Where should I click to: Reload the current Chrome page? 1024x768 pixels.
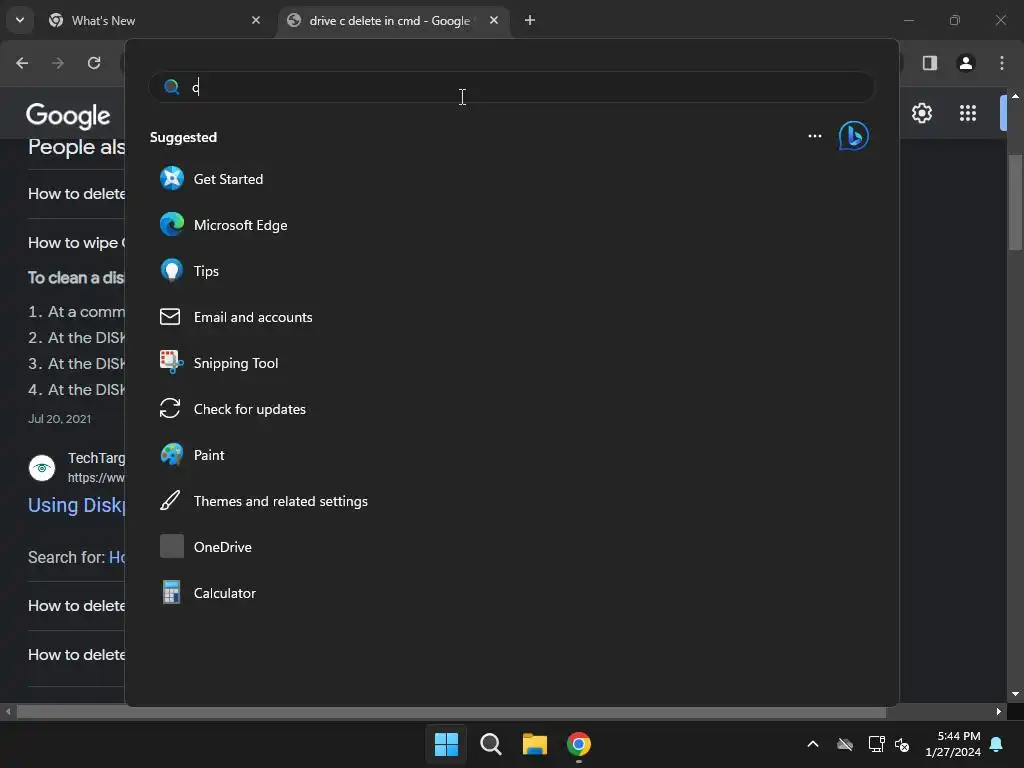(94, 63)
